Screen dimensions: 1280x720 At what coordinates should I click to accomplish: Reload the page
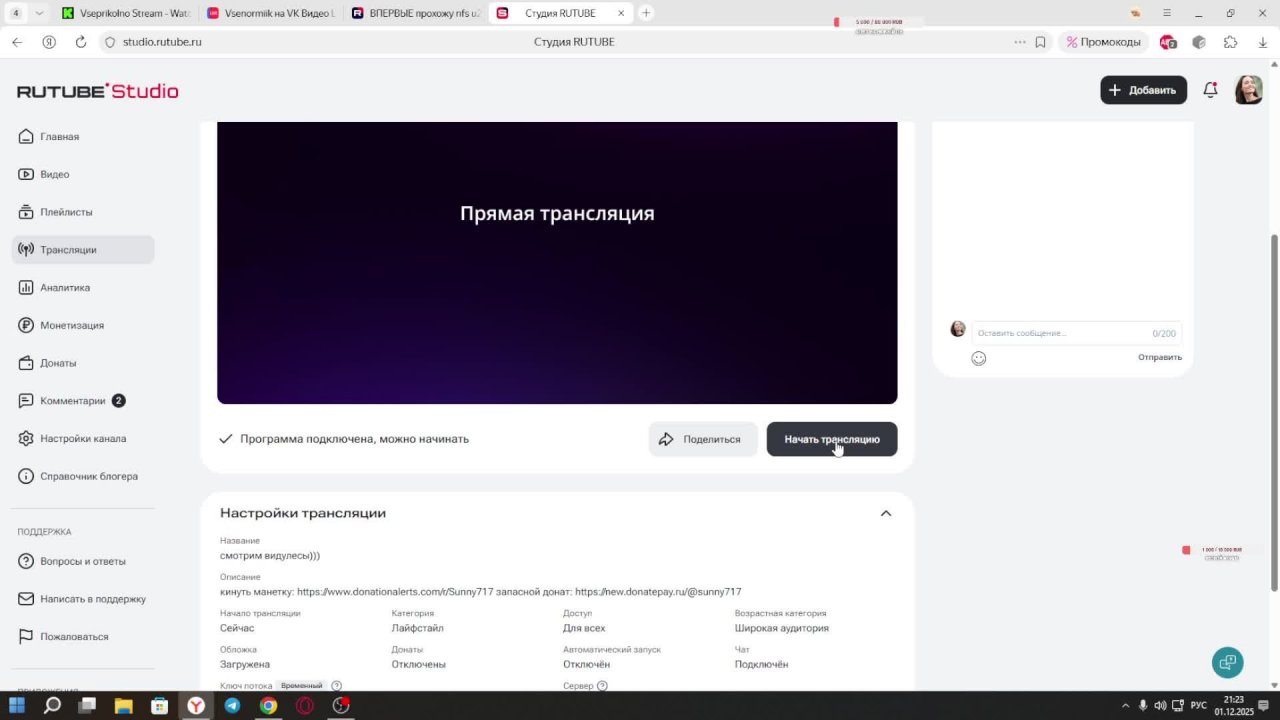click(x=81, y=42)
